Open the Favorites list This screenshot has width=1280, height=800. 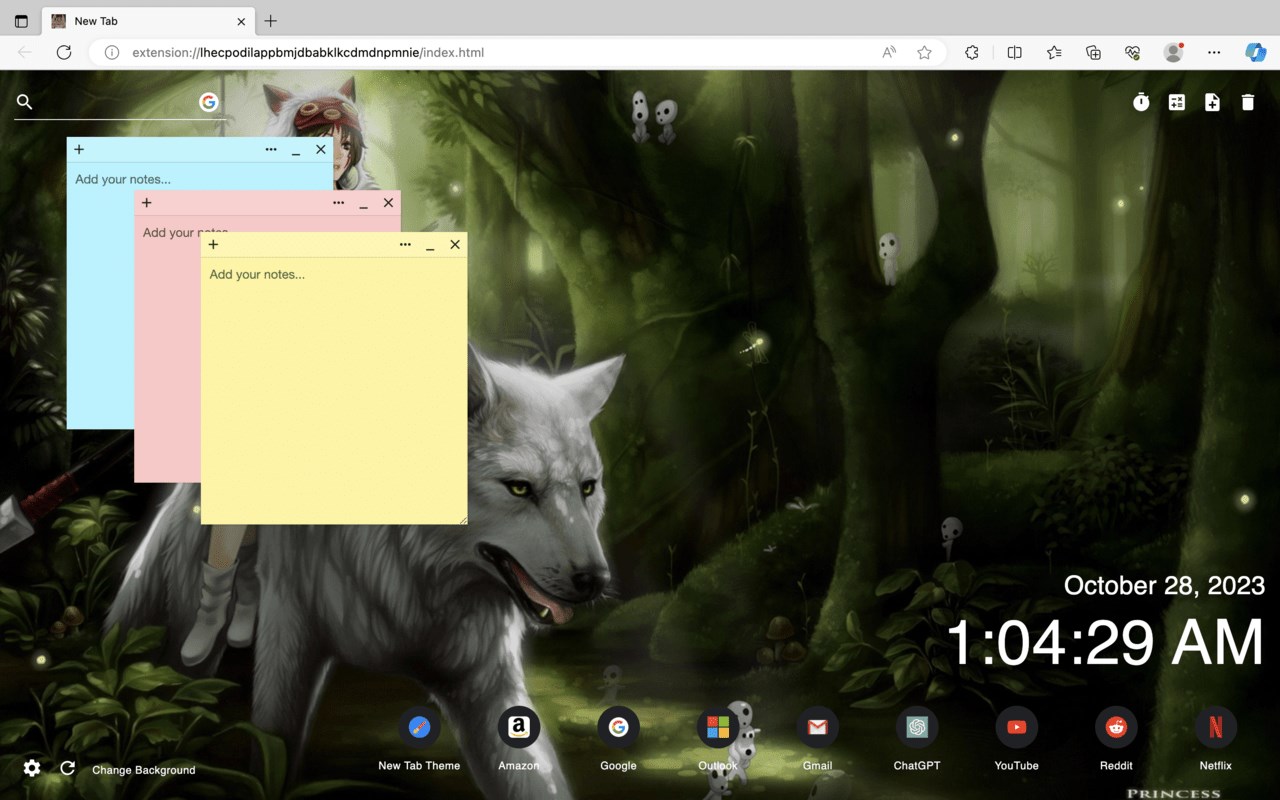click(1054, 52)
